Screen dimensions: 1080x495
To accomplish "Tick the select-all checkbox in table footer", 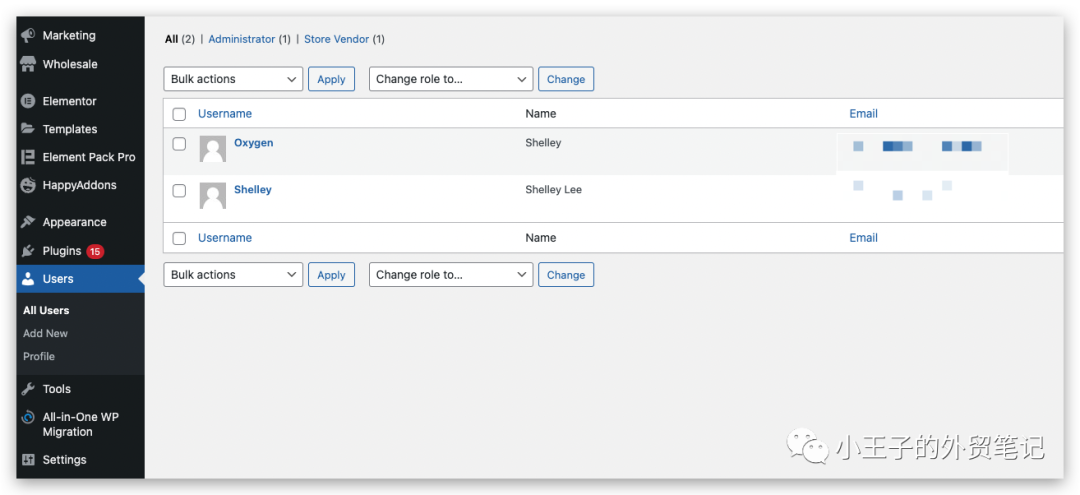I will (x=179, y=238).
